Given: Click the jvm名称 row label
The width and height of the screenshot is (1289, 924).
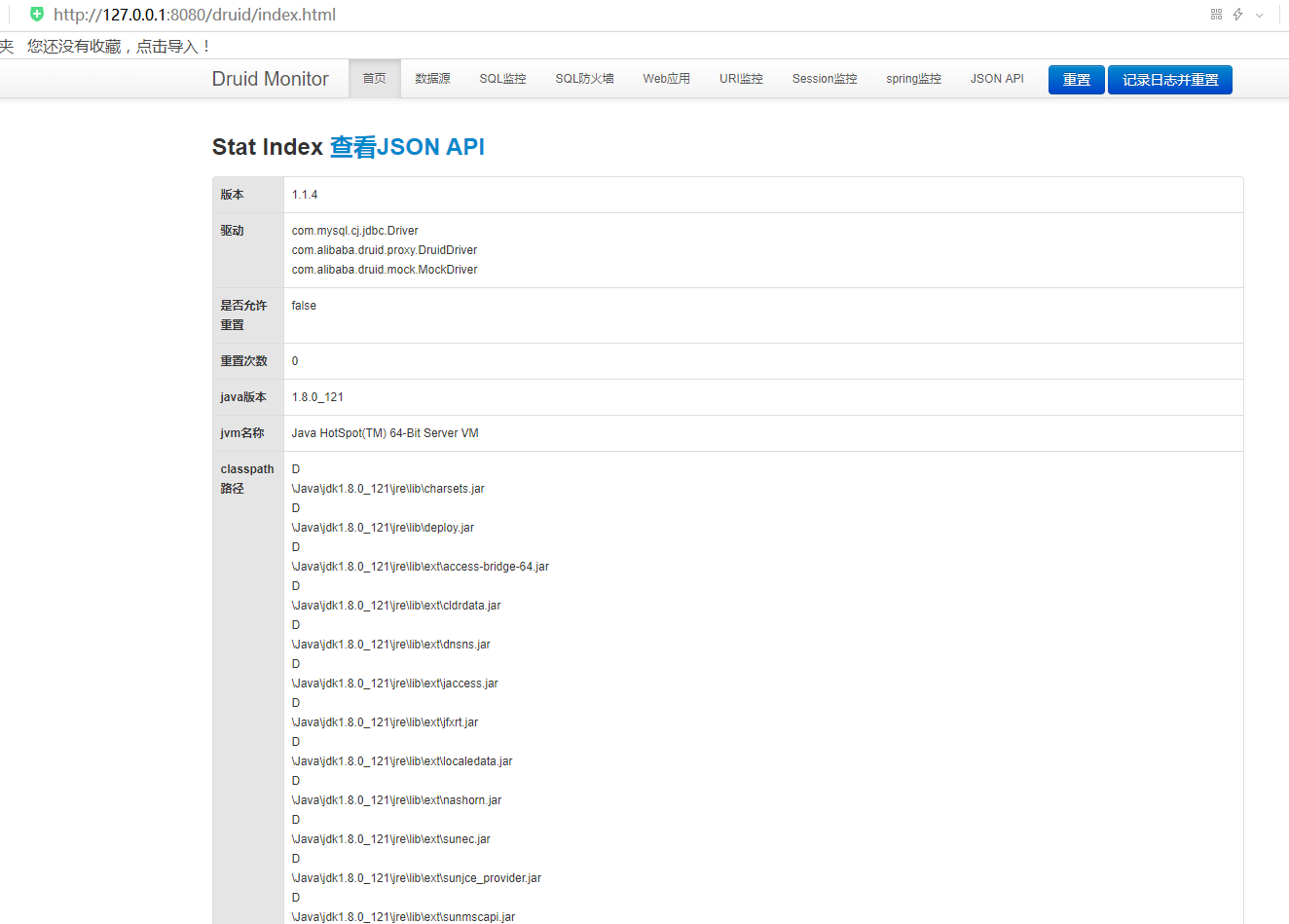Looking at the screenshot, I should (242, 433).
